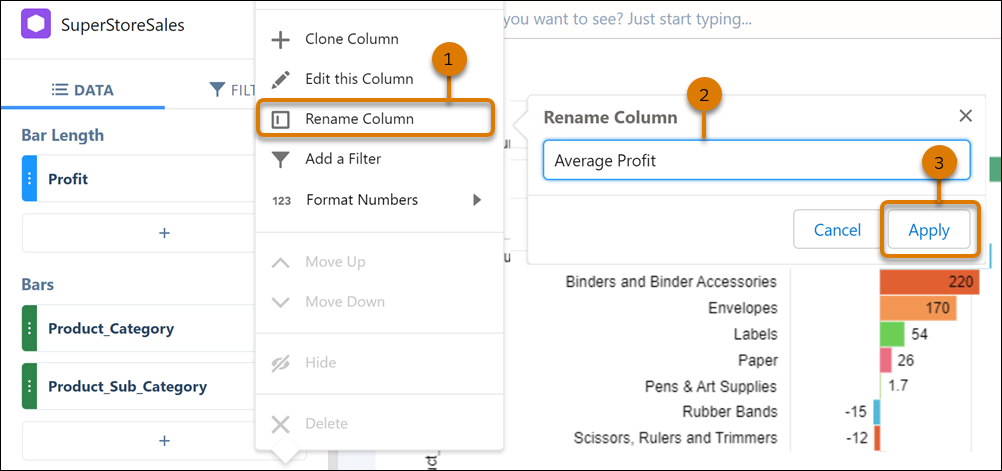Screen dimensions: 1002x471
Task: Click the Delete X icon
Action: 281,424
